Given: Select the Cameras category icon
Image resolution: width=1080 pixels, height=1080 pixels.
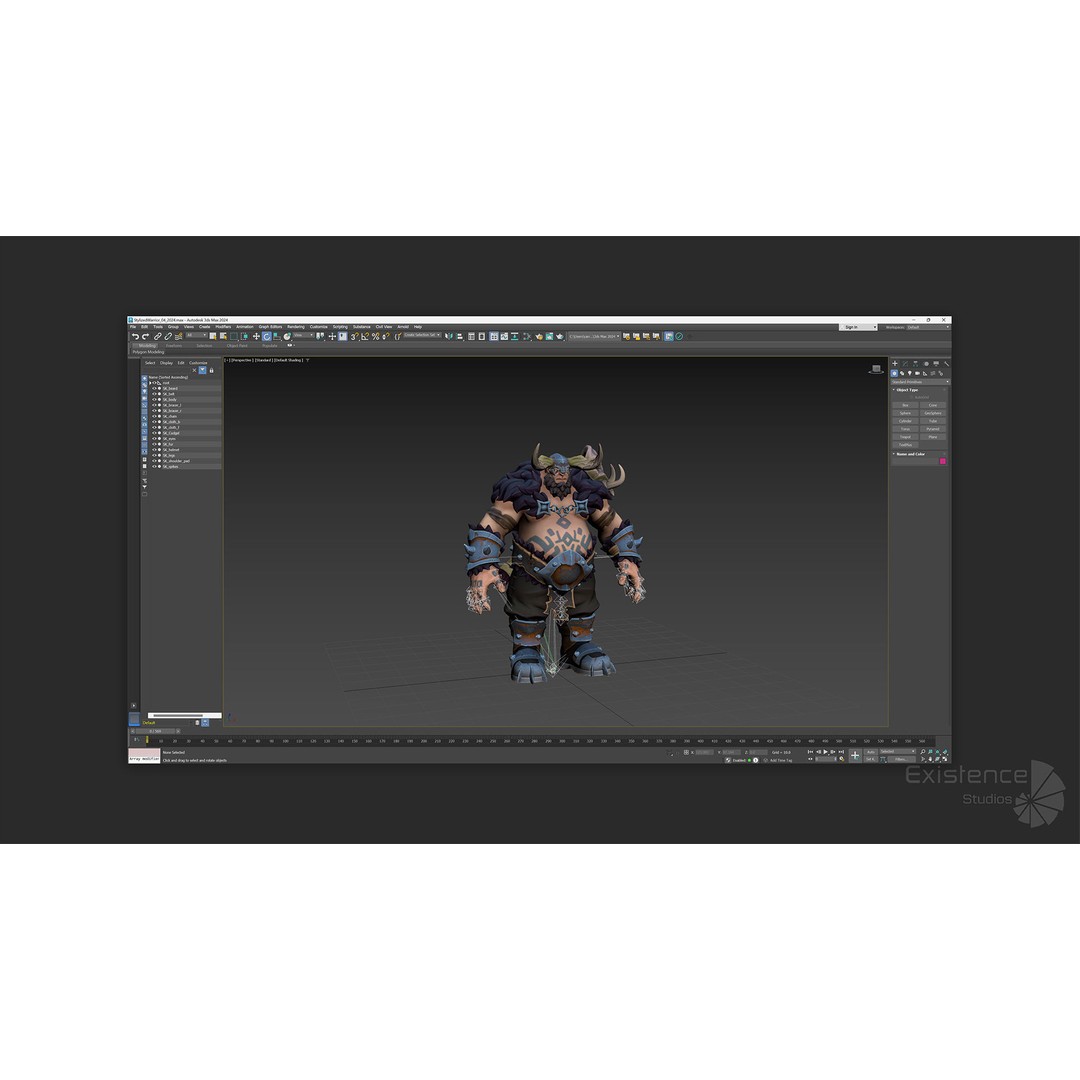Looking at the screenshot, I should pyautogui.click(x=917, y=373).
